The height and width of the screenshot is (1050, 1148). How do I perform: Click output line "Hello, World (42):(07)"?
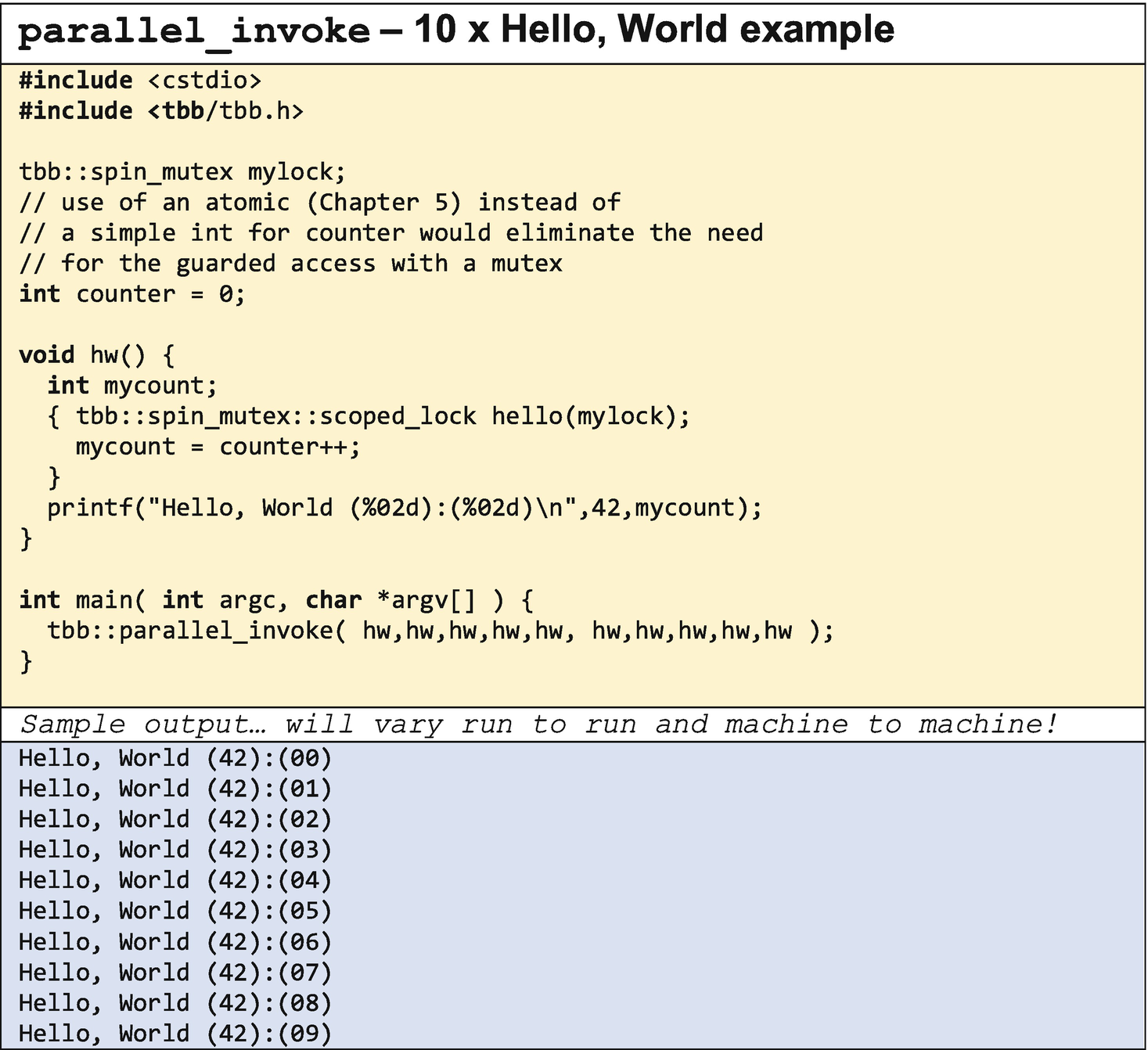[x=175, y=973]
